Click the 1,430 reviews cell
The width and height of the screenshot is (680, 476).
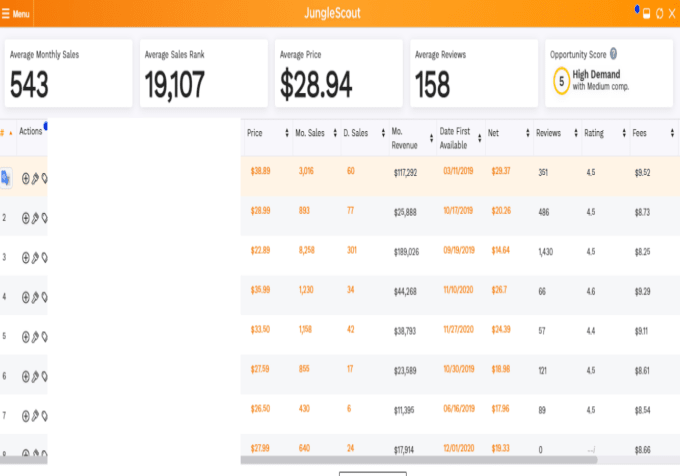coord(546,252)
